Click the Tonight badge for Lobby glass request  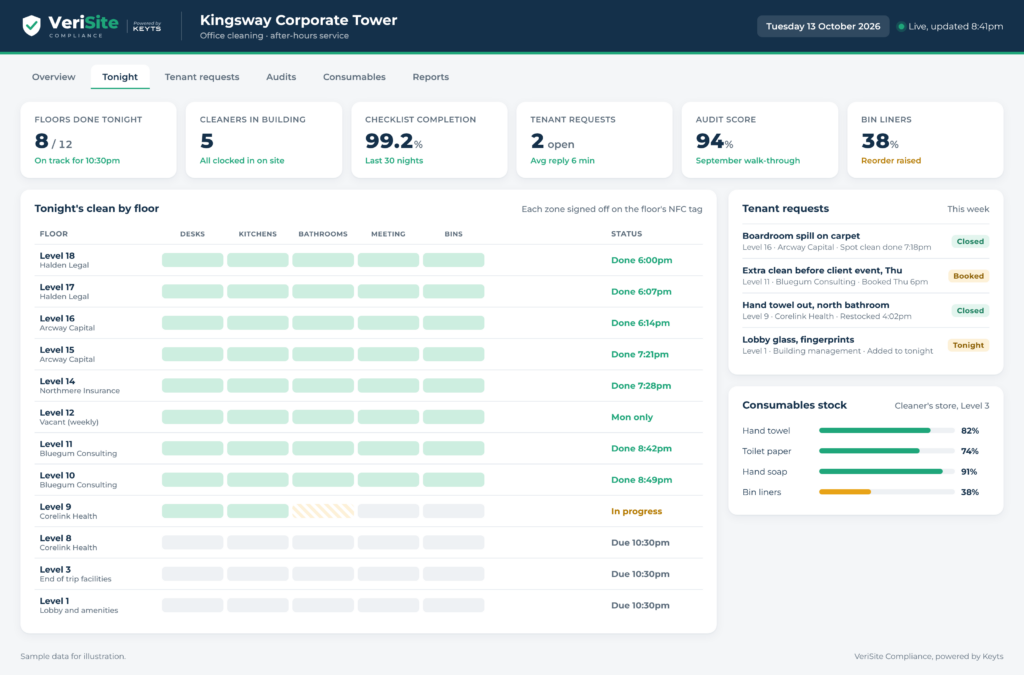[x=968, y=345]
